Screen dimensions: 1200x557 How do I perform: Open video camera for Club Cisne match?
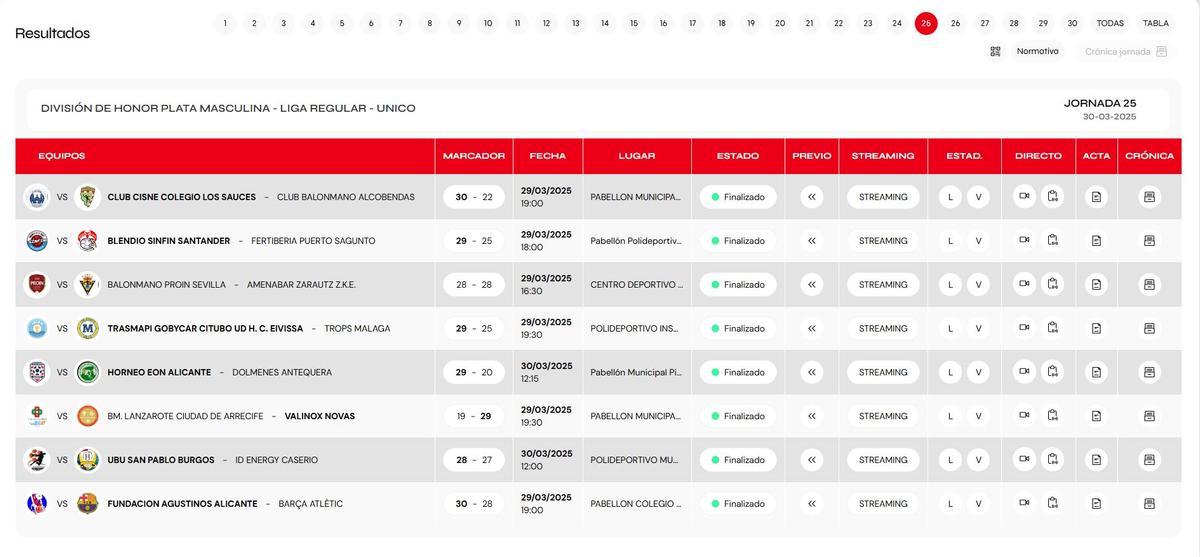(1024, 197)
